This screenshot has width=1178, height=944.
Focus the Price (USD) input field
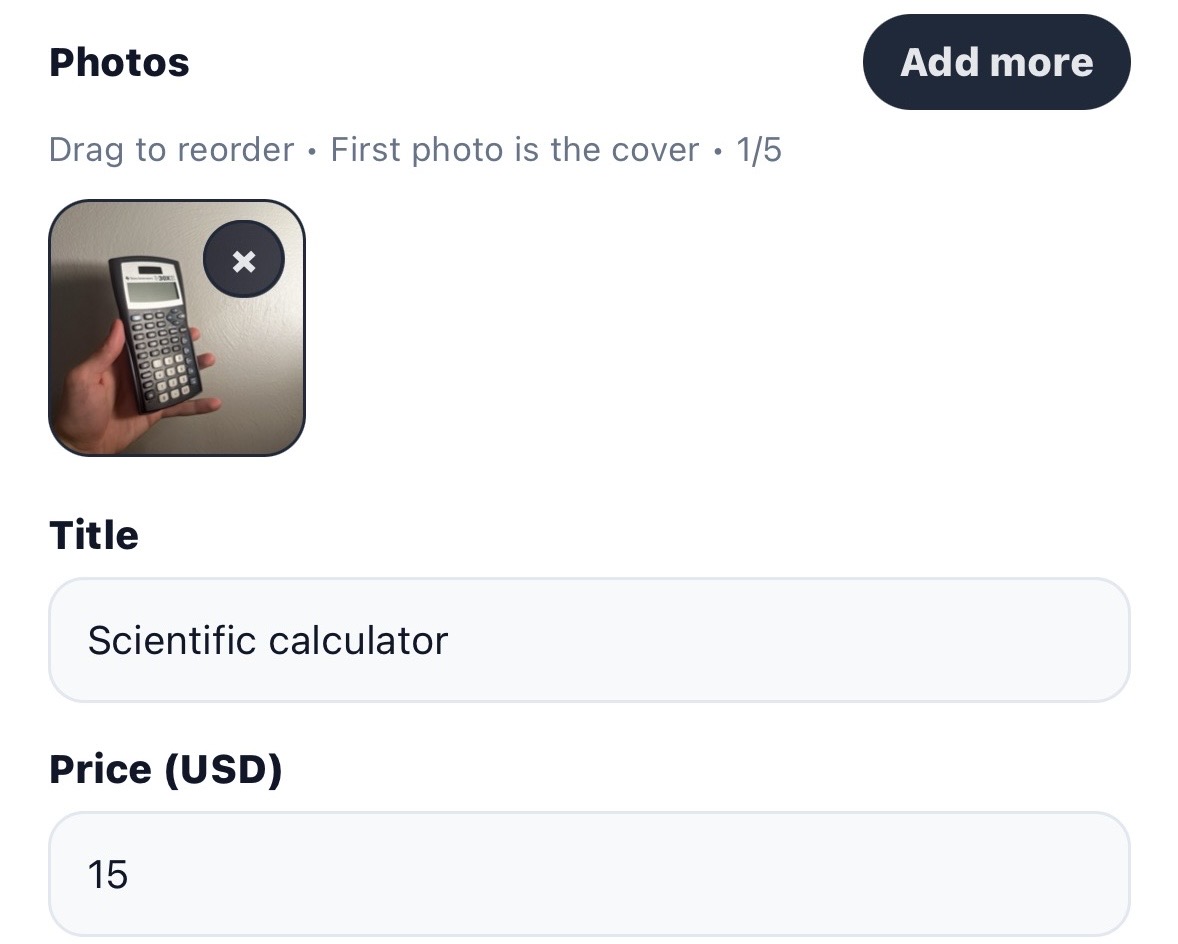(588, 874)
